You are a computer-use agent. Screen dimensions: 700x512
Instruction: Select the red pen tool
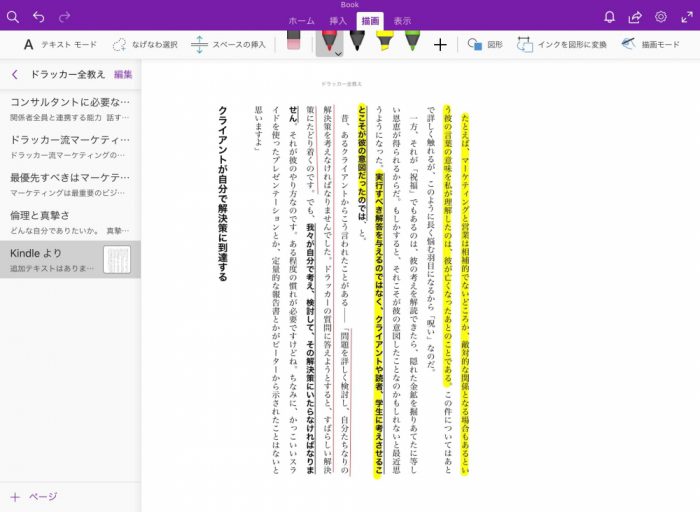click(329, 41)
